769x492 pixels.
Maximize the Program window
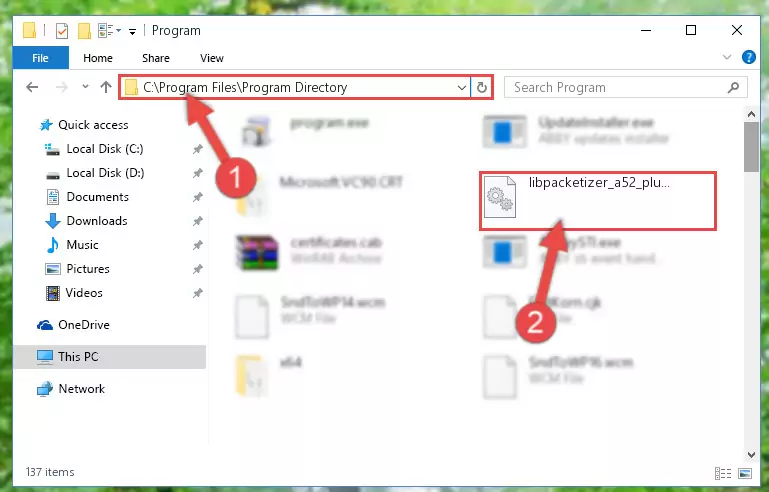[x=691, y=30]
